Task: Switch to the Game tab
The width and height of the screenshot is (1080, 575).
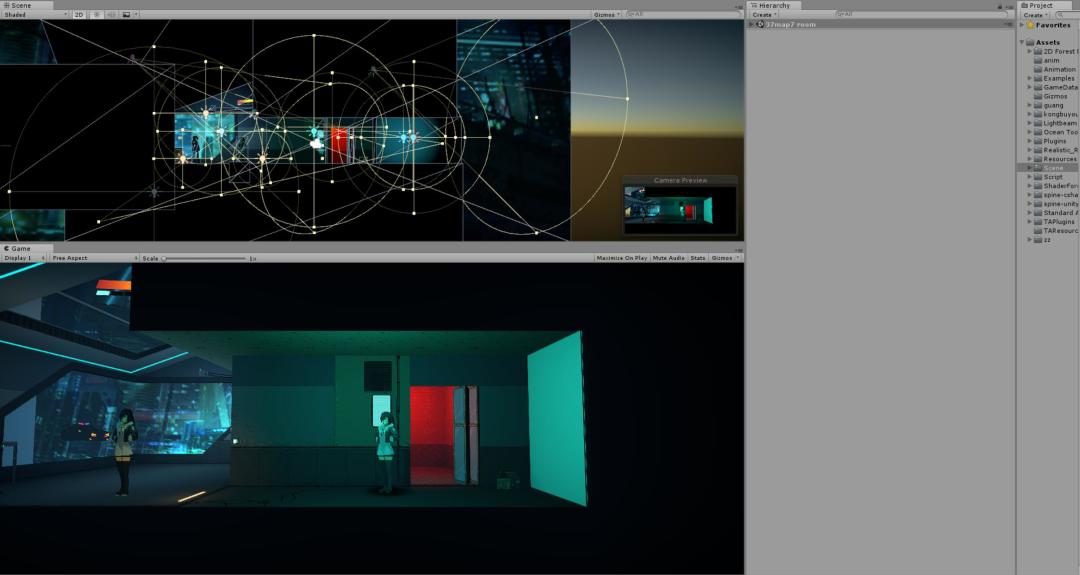Action: tap(18, 248)
